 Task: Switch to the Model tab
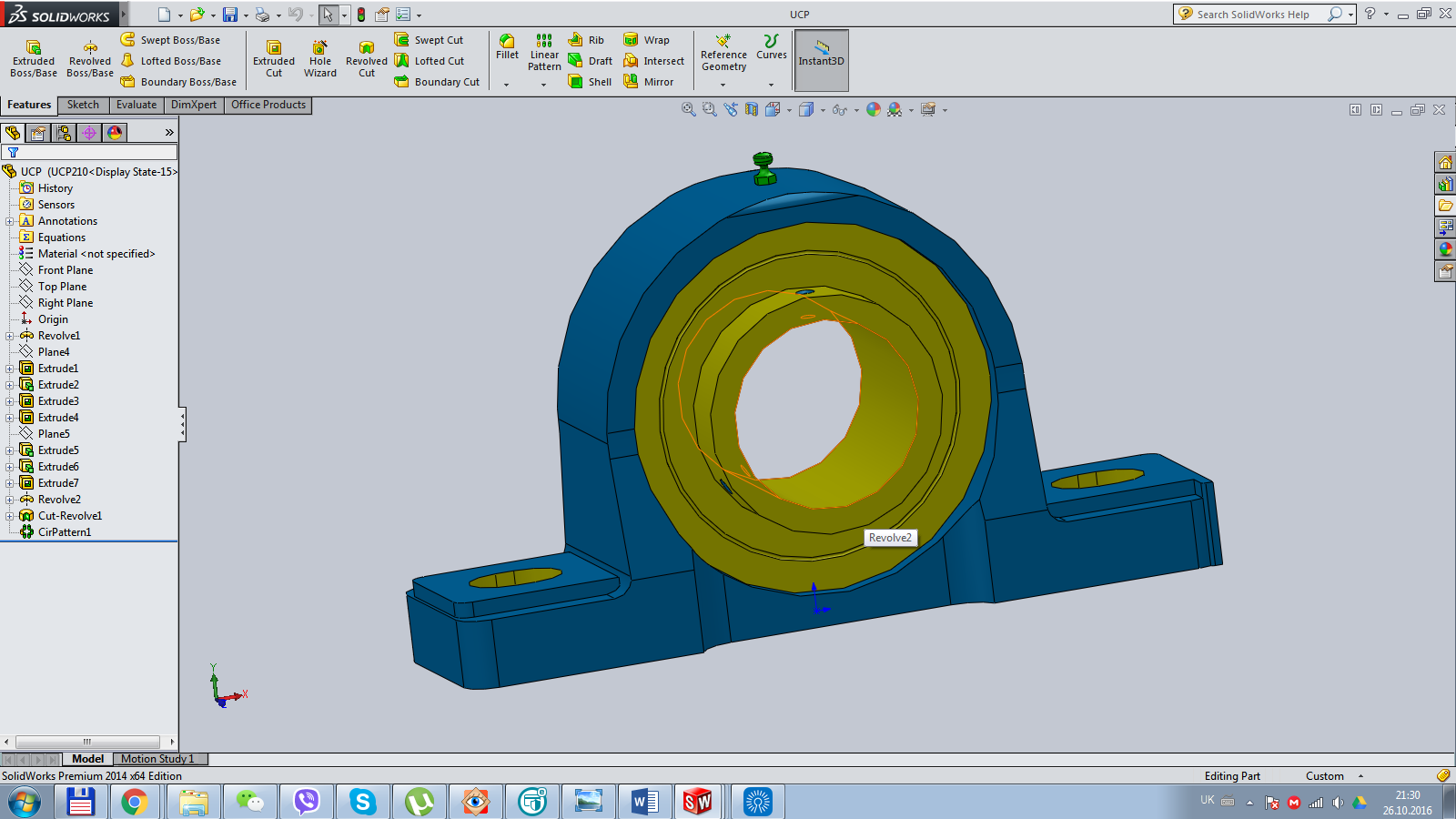coord(87,759)
